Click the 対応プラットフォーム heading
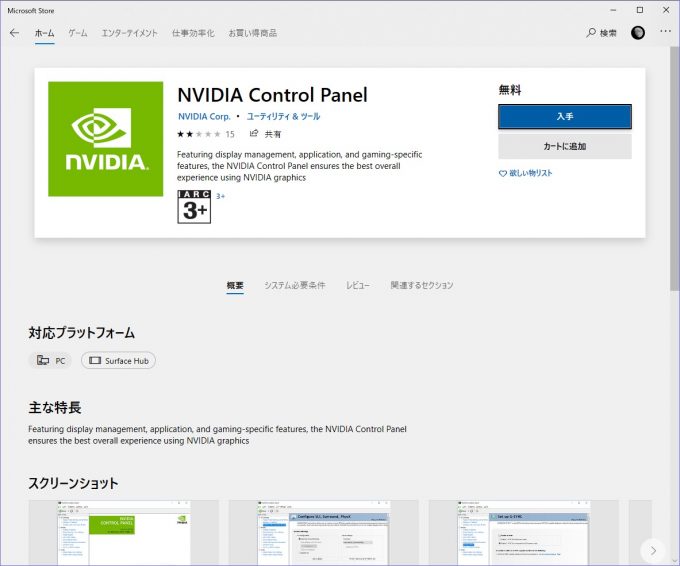Image resolution: width=680 pixels, height=566 pixels. coord(82,333)
